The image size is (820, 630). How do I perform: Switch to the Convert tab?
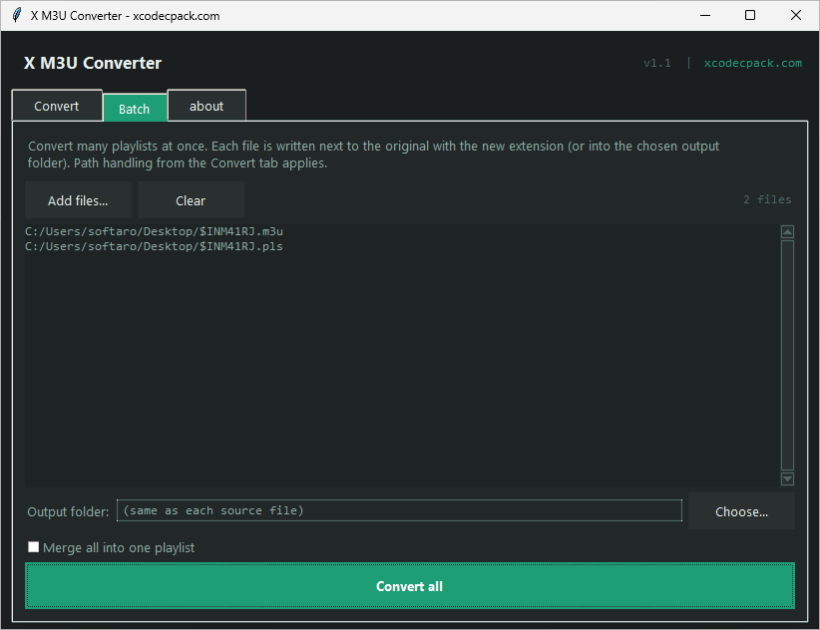(57, 106)
